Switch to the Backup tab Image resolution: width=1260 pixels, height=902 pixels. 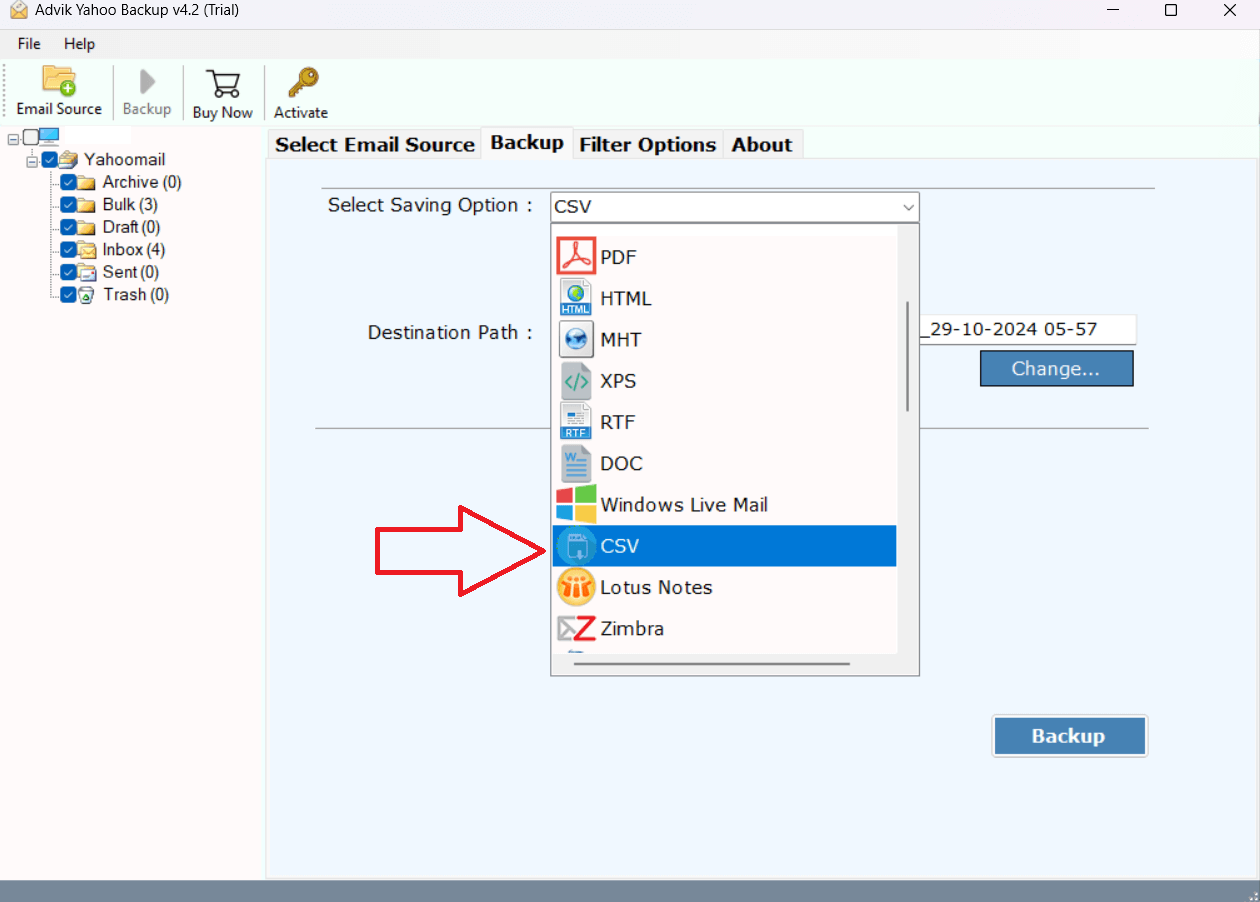pyautogui.click(x=527, y=143)
